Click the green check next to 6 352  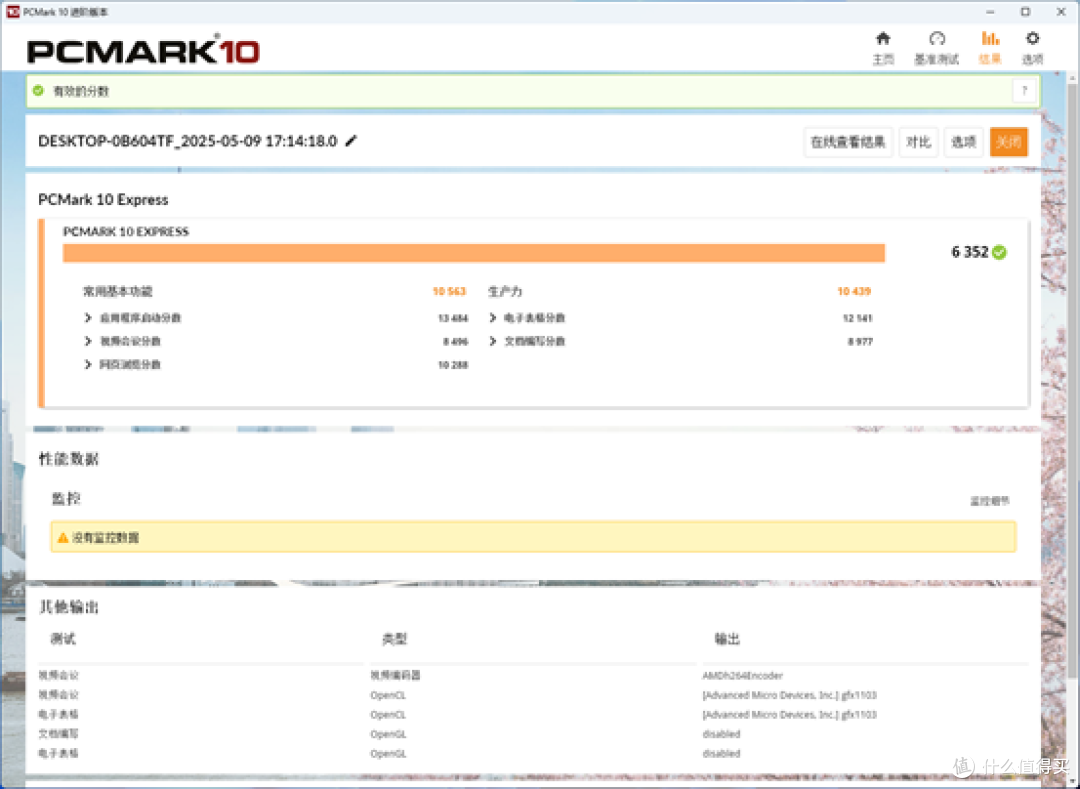[999, 252]
